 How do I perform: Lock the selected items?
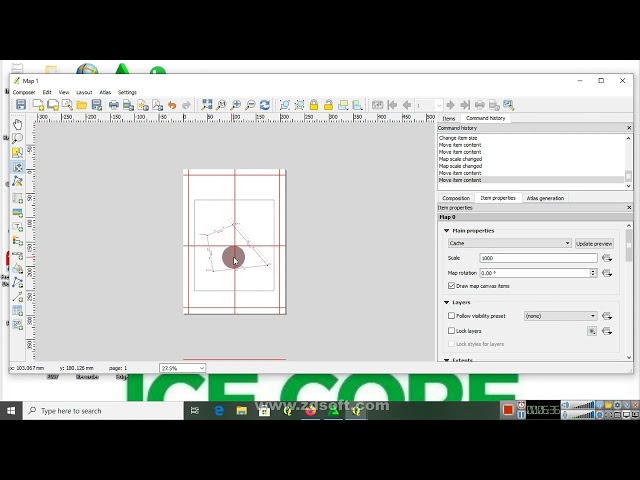tap(314, 105)
